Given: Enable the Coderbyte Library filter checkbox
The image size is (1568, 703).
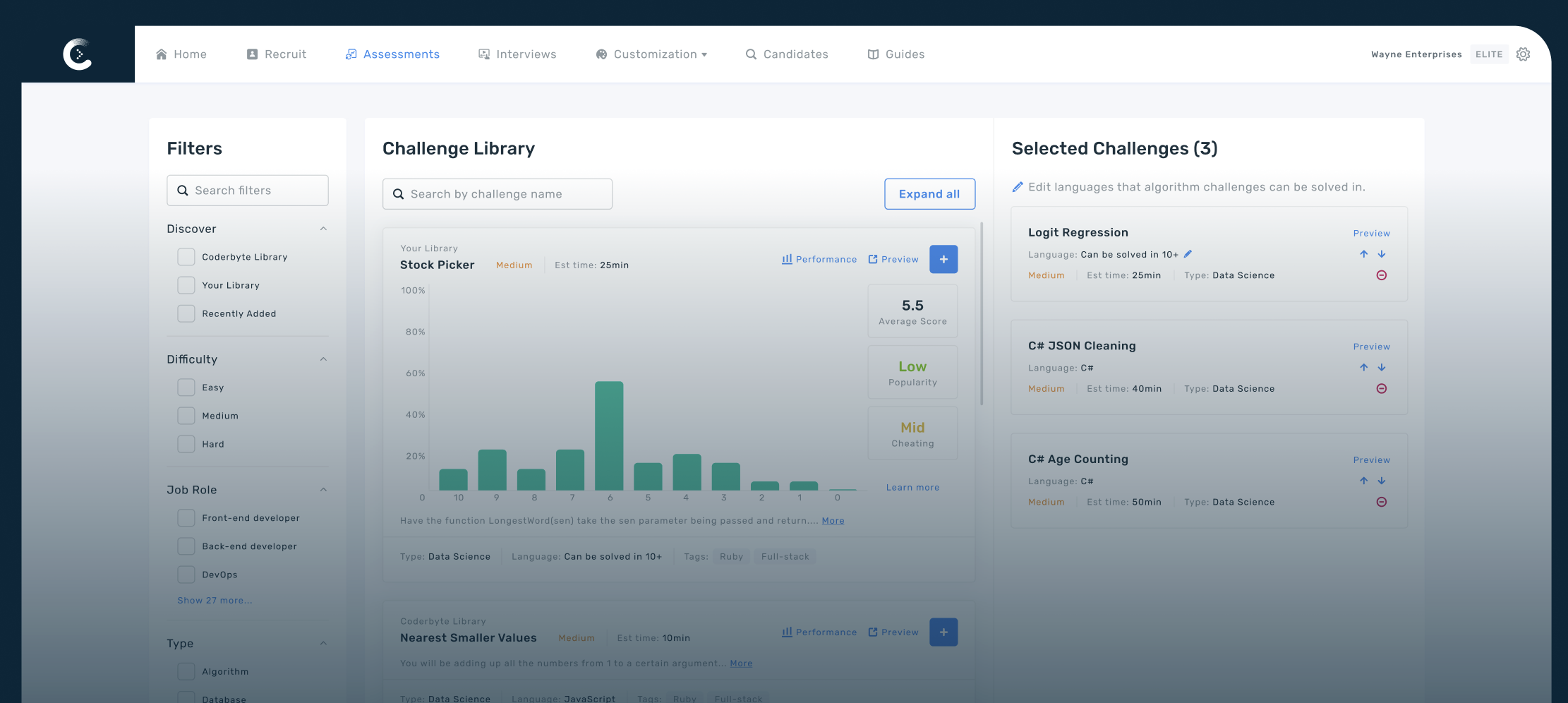Looking at the screenshot, I should [x=186, y=257].
